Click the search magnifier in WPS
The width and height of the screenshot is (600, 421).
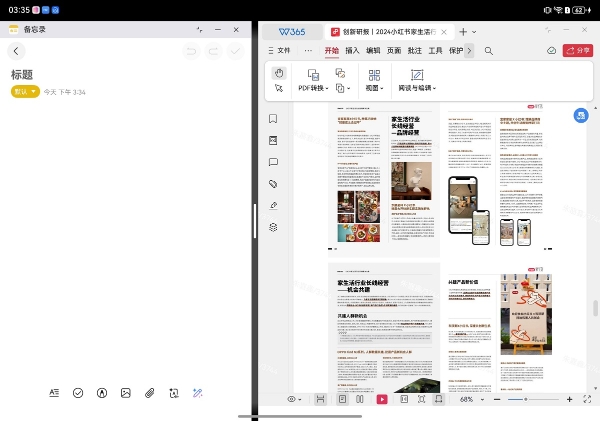click(x=488, y=50)
